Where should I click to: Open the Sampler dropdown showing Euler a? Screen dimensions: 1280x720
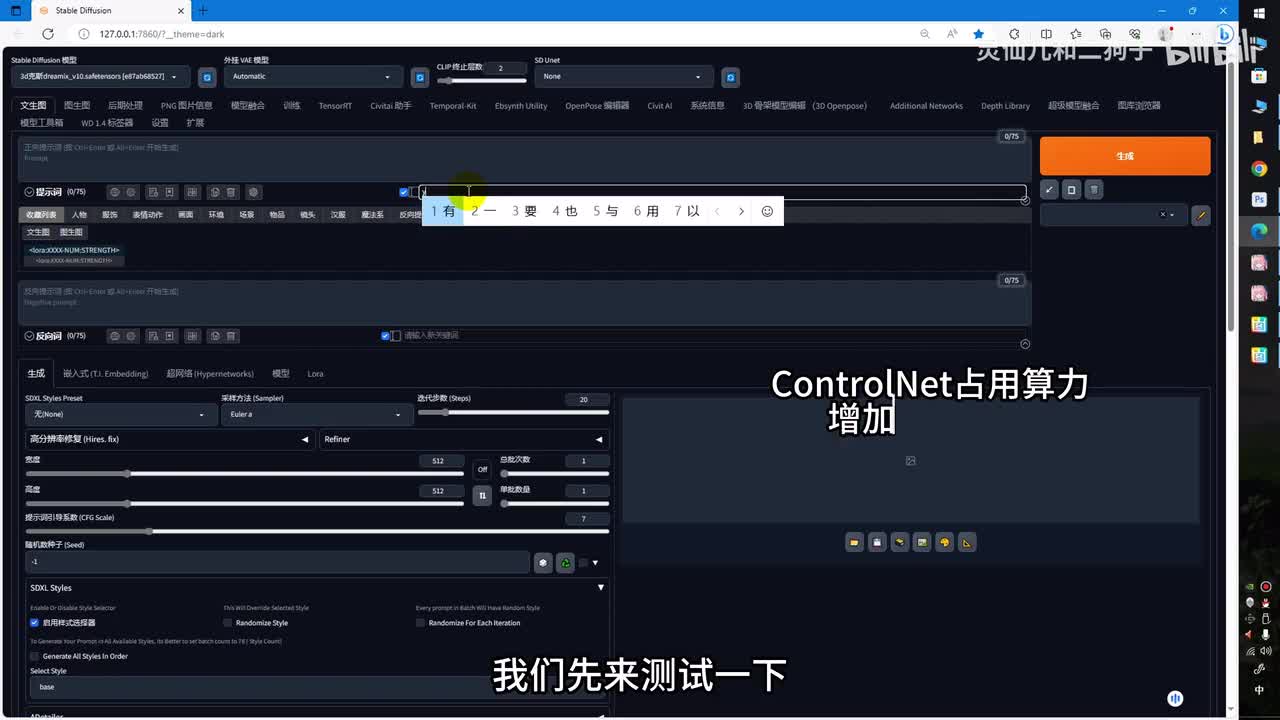[x=315, y=414]
